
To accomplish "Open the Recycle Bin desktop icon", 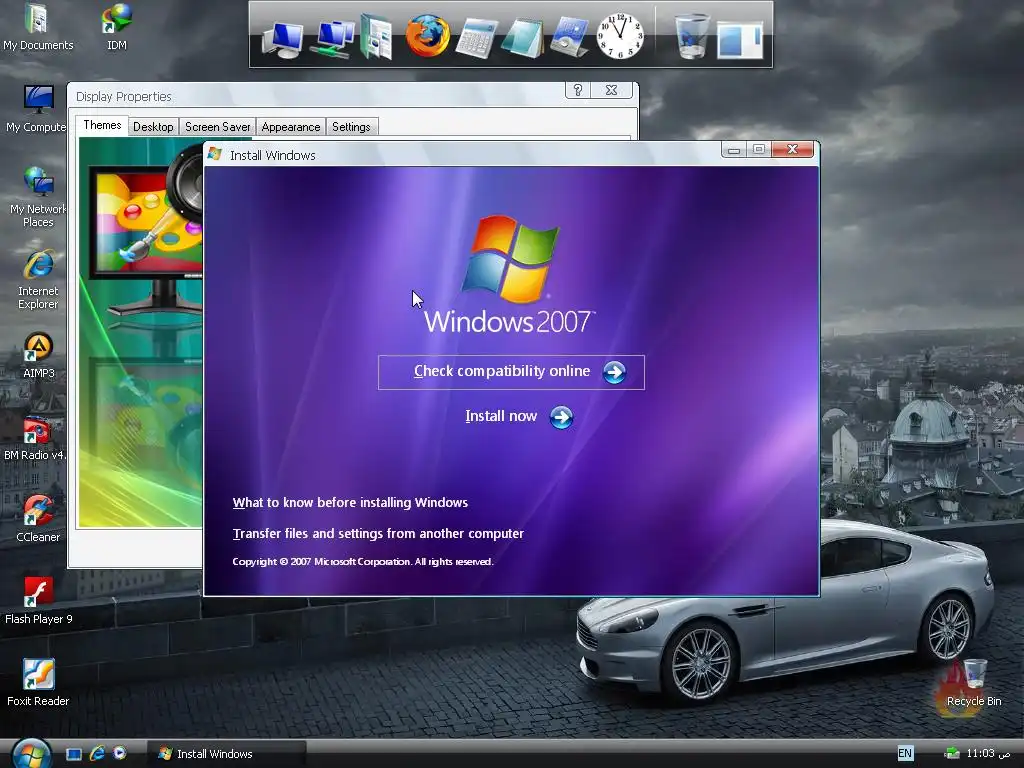I will coord(974,682).
